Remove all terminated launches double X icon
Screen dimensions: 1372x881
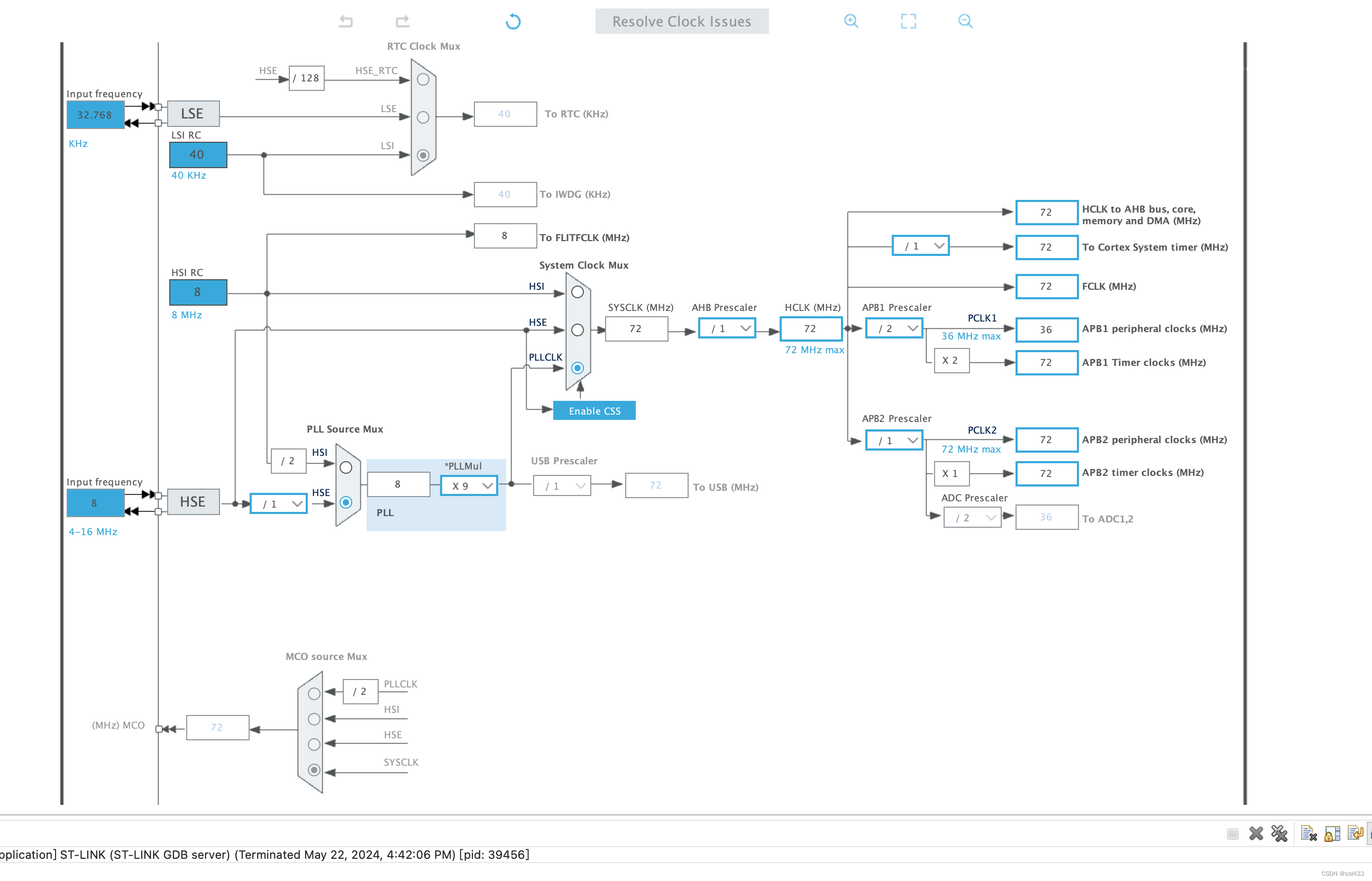pos(1279,833)
